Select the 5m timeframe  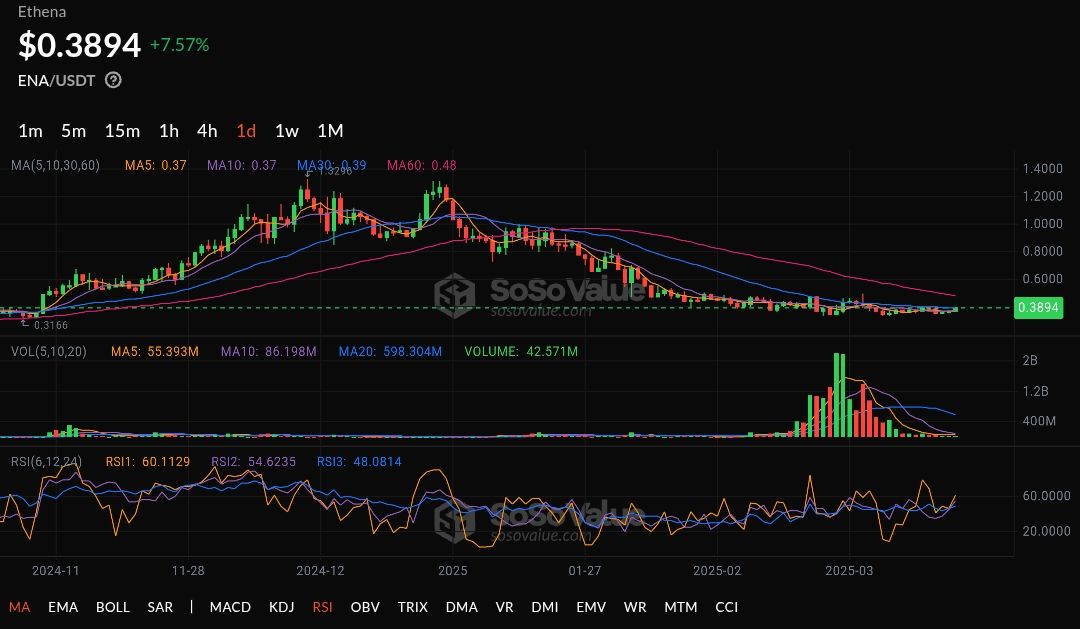coord(74,131)
